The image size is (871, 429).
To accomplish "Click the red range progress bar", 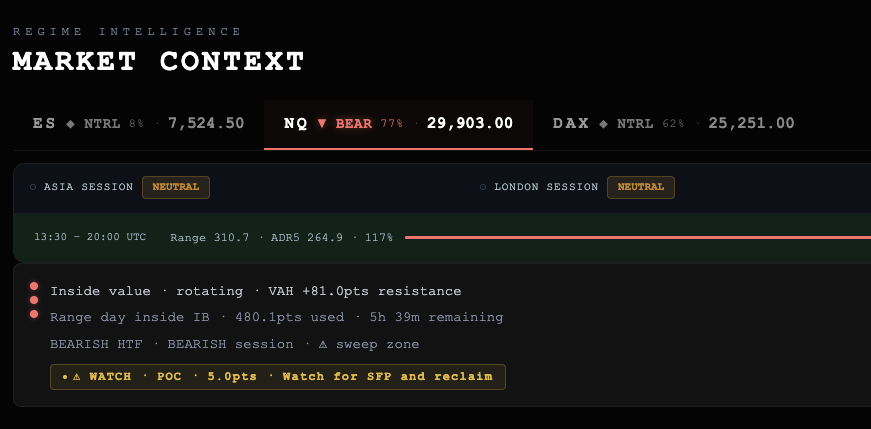I will (638, 237).
